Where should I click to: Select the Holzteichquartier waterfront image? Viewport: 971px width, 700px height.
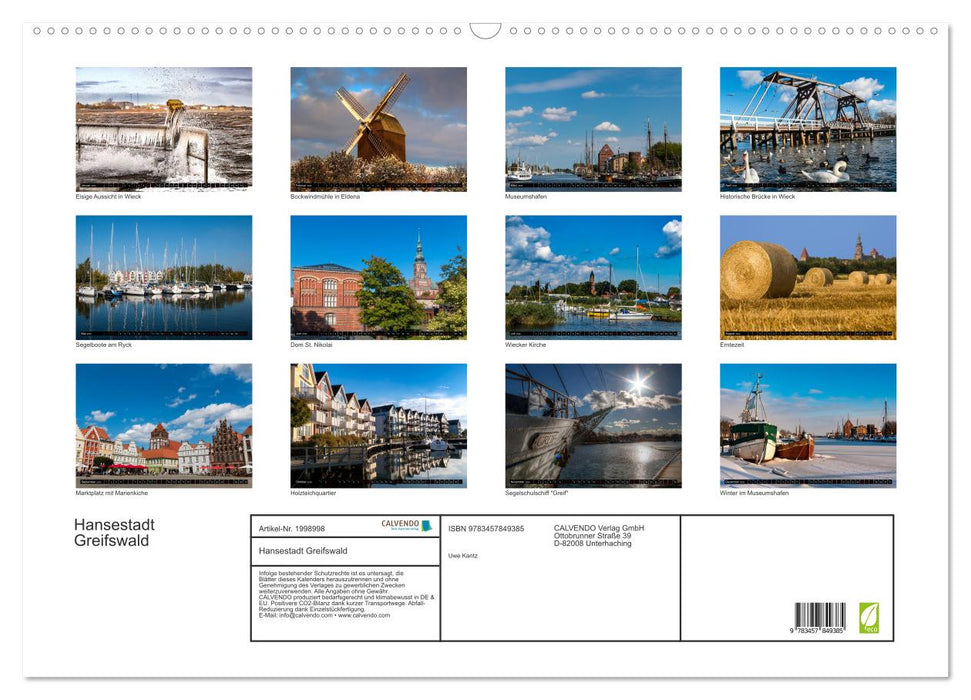[x=378, y=426]
